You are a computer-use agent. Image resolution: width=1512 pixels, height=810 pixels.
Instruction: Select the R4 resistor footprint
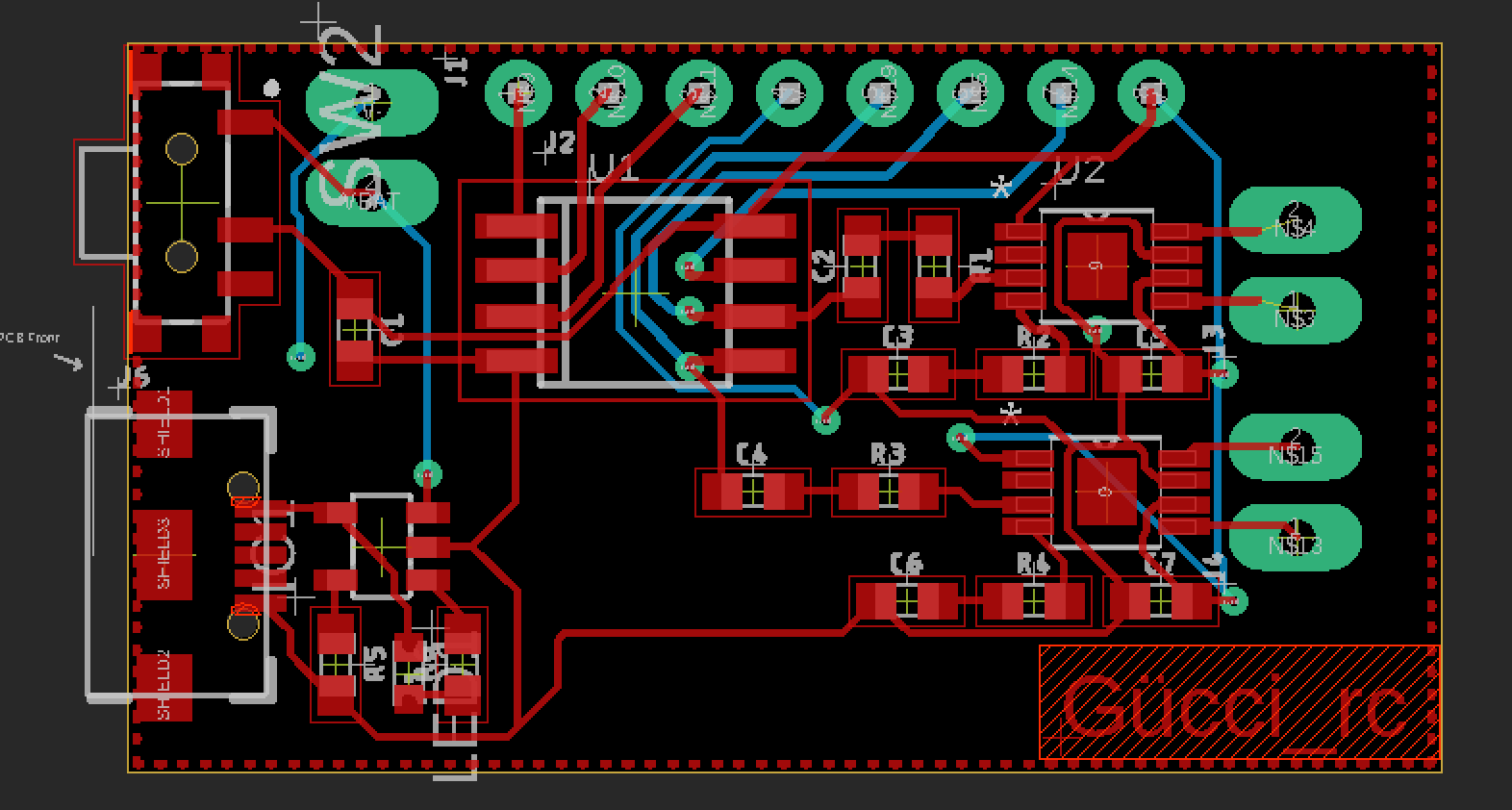pos(1033,602)
